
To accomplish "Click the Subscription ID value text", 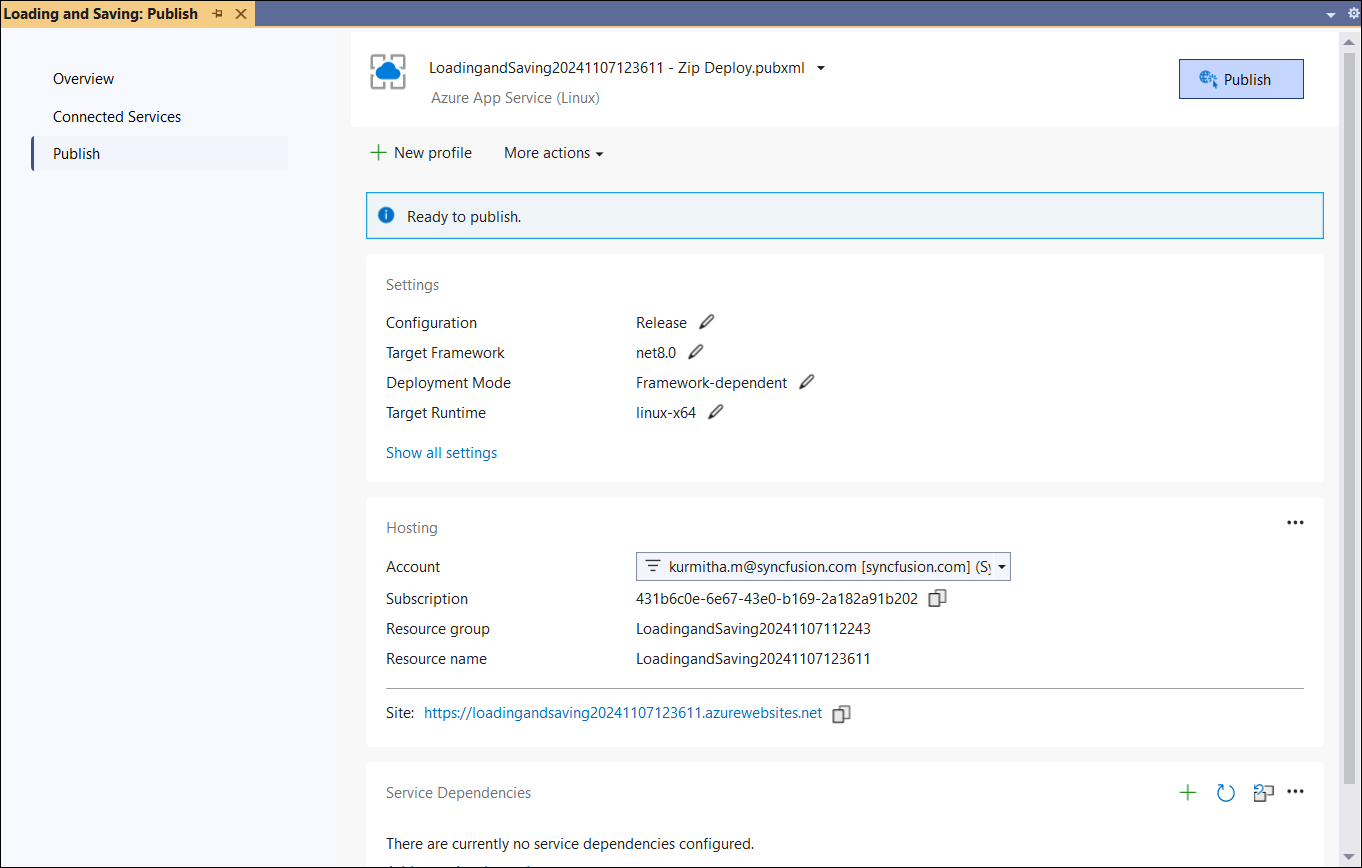I will coord(777,599).
